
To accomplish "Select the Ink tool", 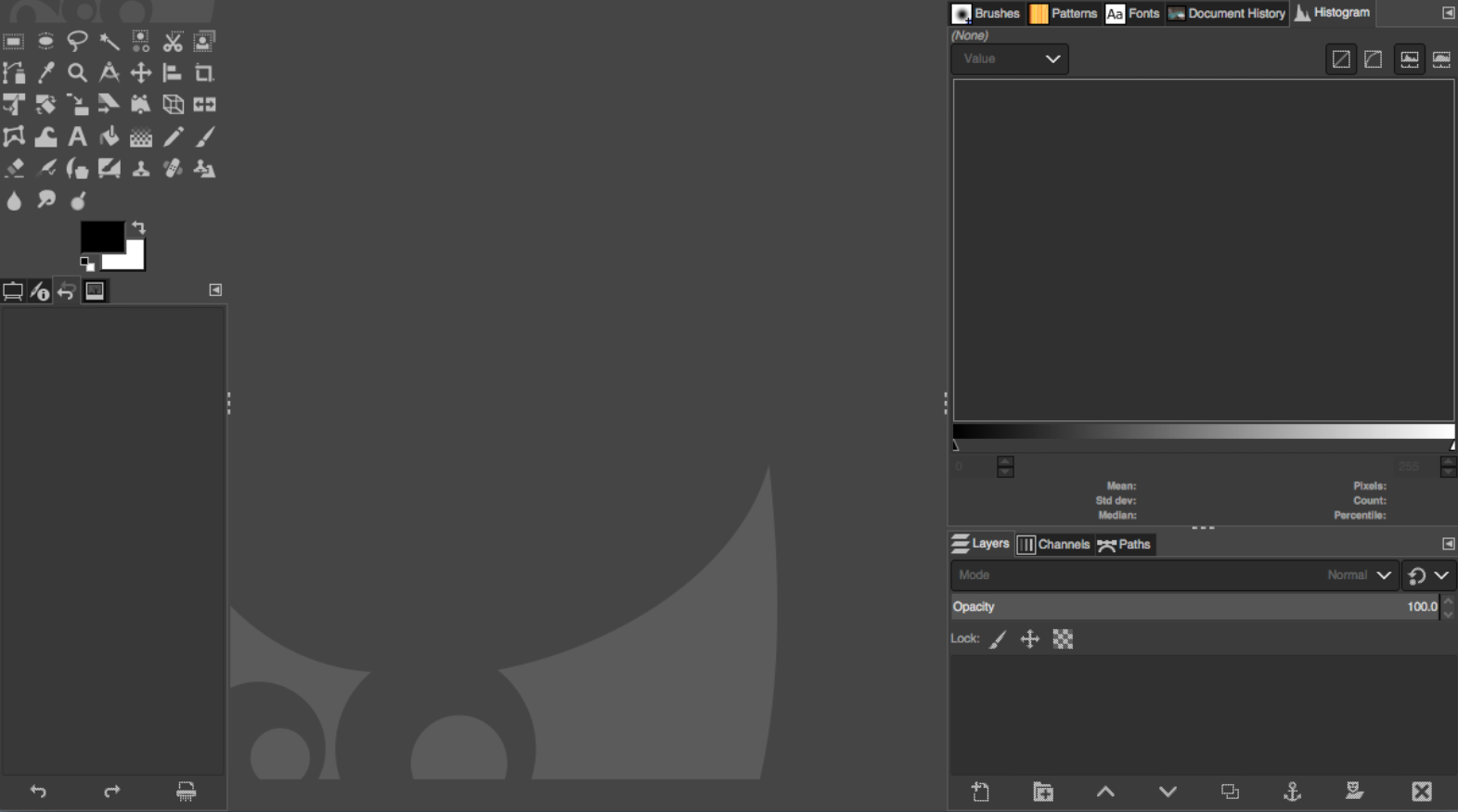I will coord(77,169).
